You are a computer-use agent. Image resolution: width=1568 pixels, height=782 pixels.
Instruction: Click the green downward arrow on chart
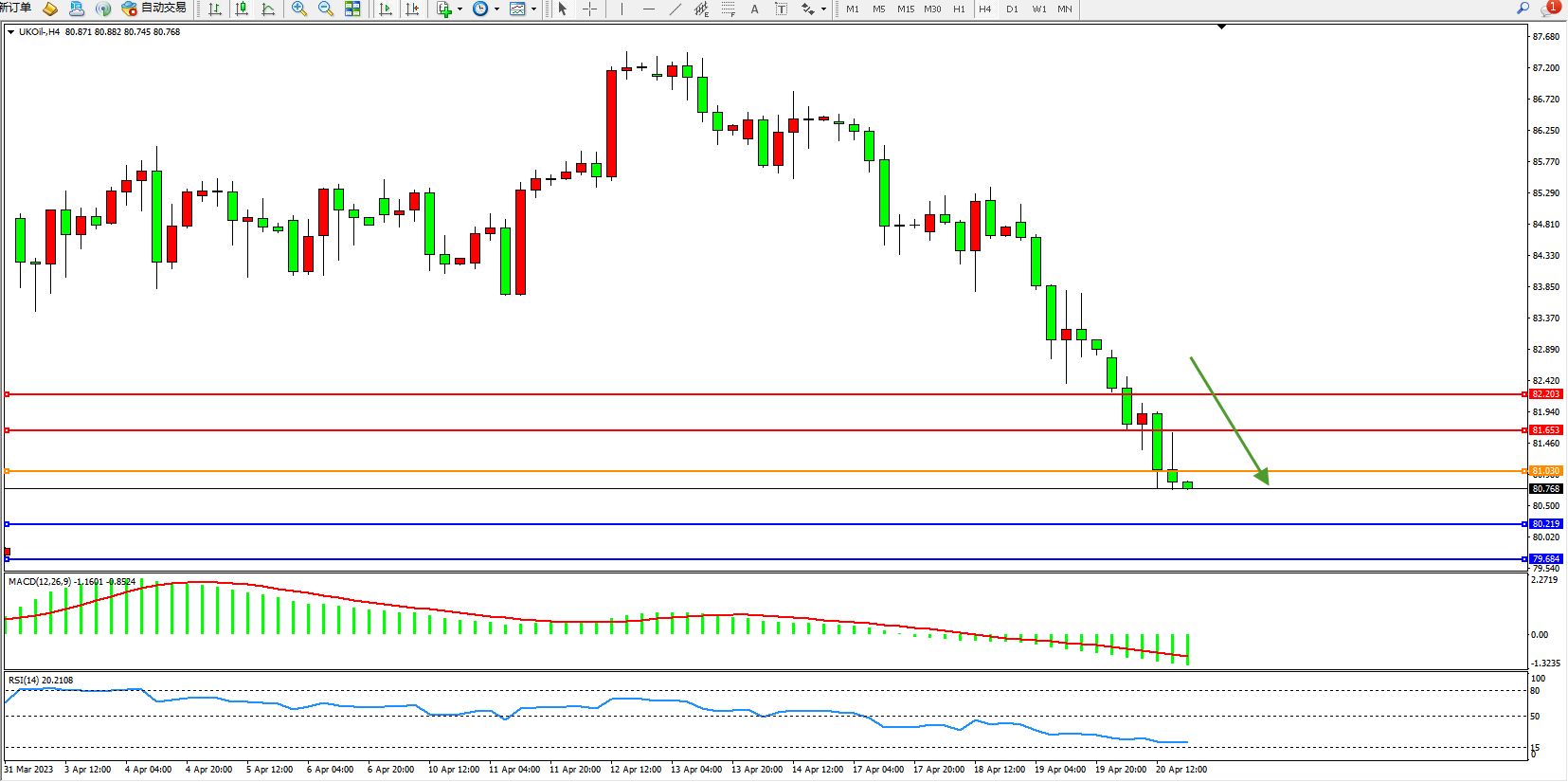point(1229,420)
